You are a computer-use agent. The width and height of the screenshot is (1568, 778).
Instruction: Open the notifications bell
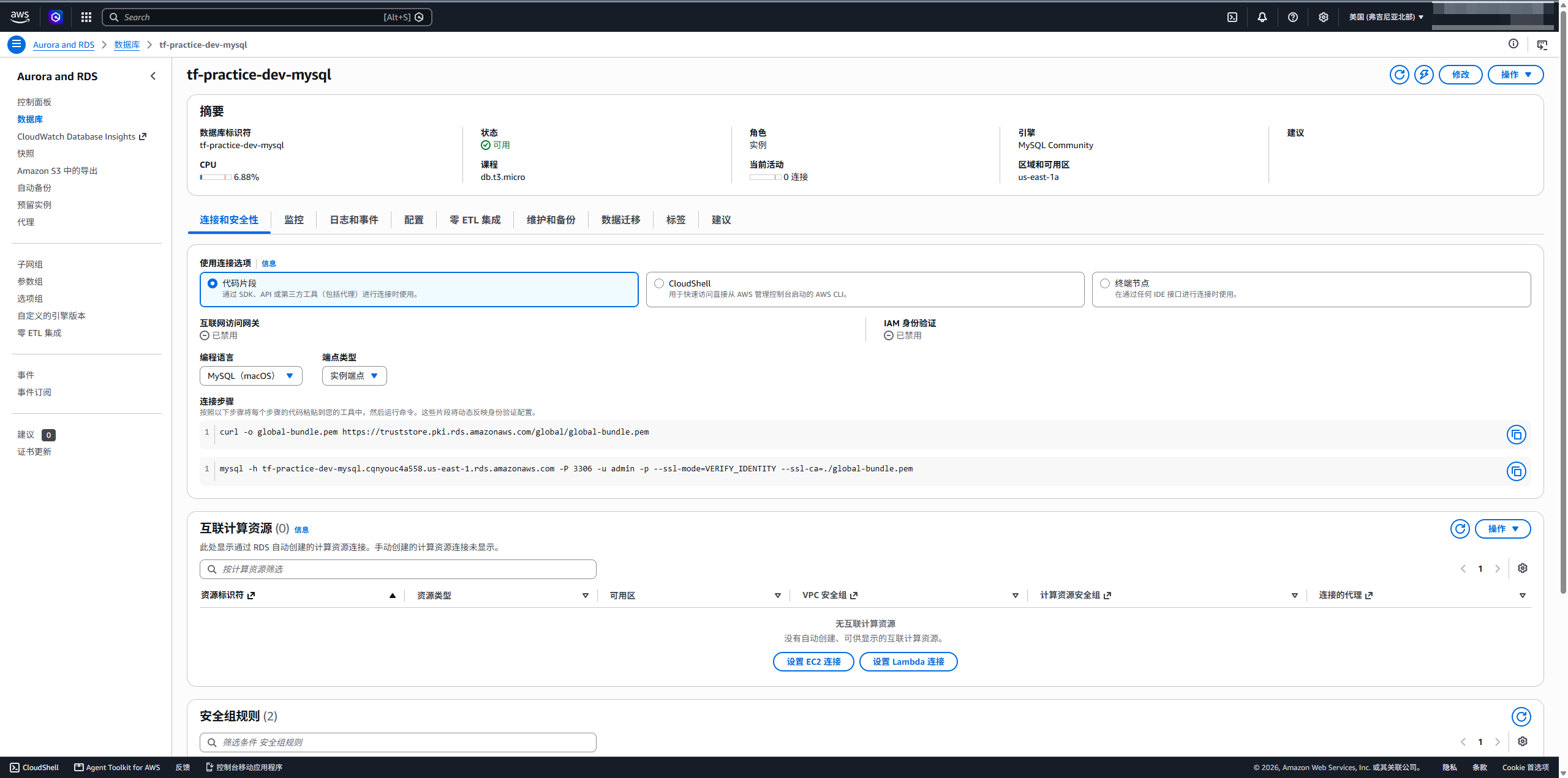[x=1262, y=17]
